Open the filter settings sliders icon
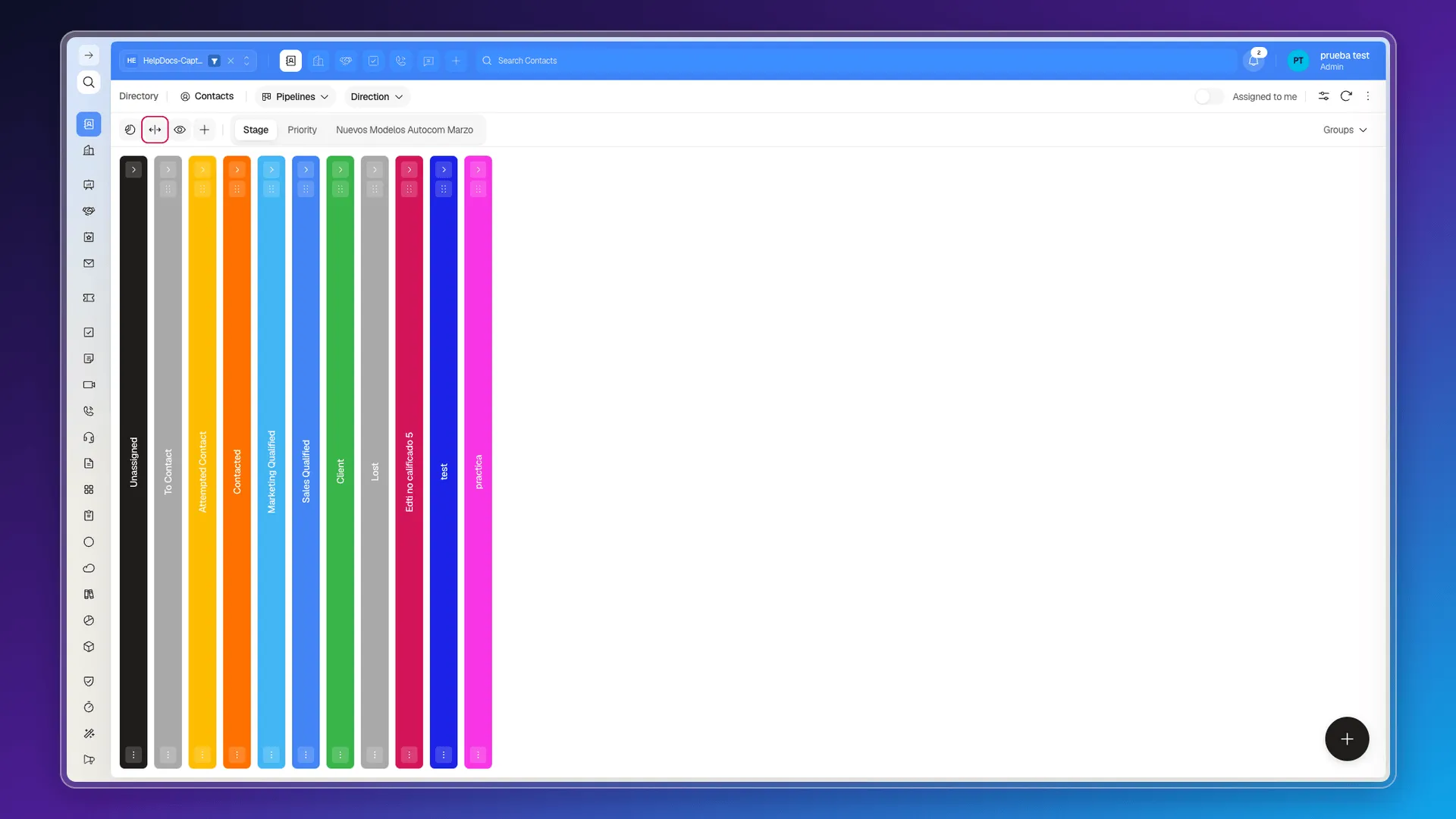The image size is (1456, 819). click(1323, 96)
